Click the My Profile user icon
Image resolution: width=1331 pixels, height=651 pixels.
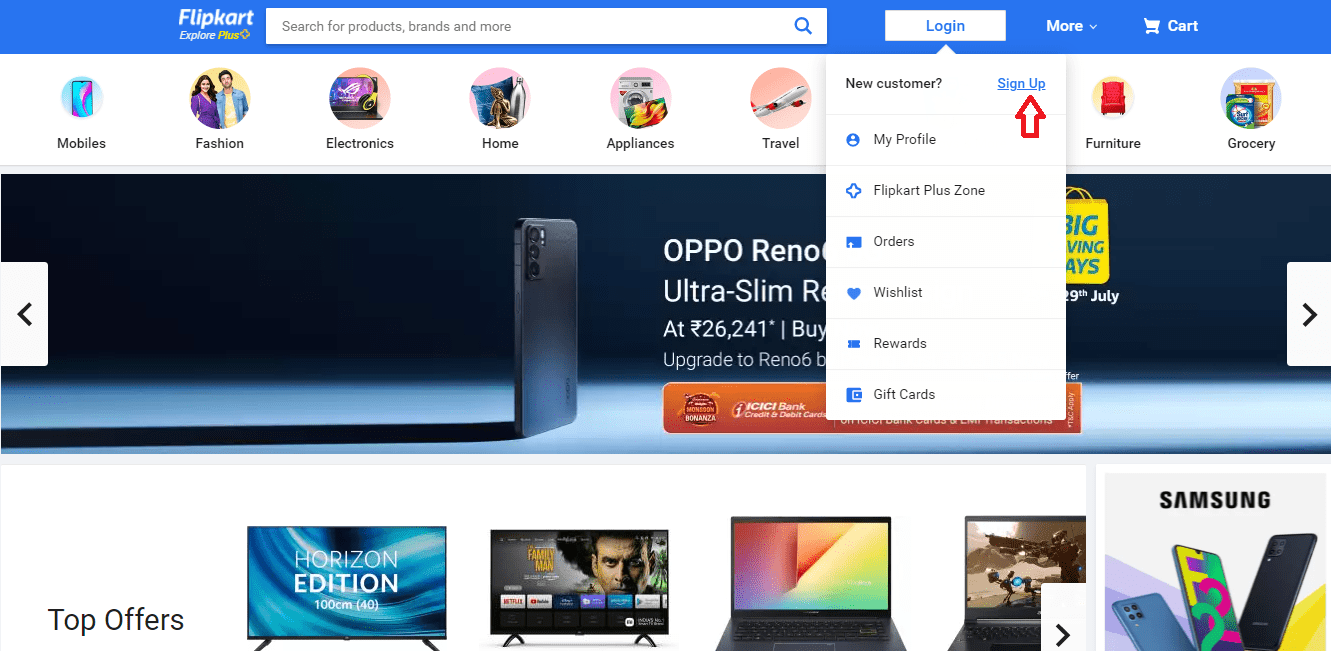point(853,140)
